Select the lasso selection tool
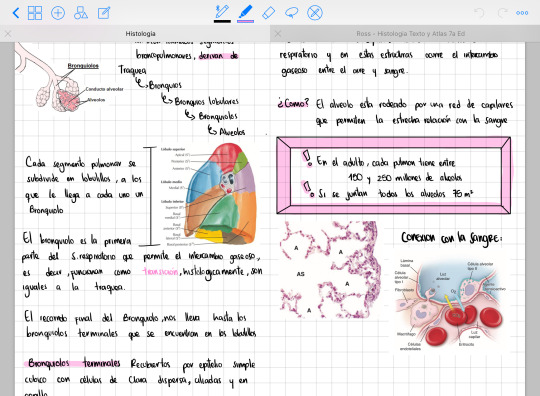 [x=291, y=13]
